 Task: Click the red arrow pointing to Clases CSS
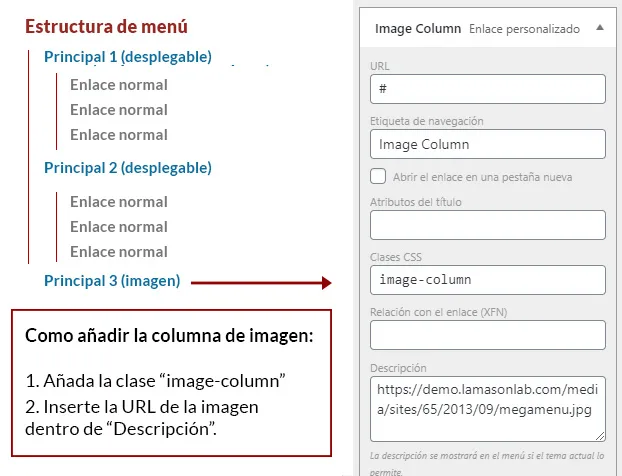[x=260, y=283]
